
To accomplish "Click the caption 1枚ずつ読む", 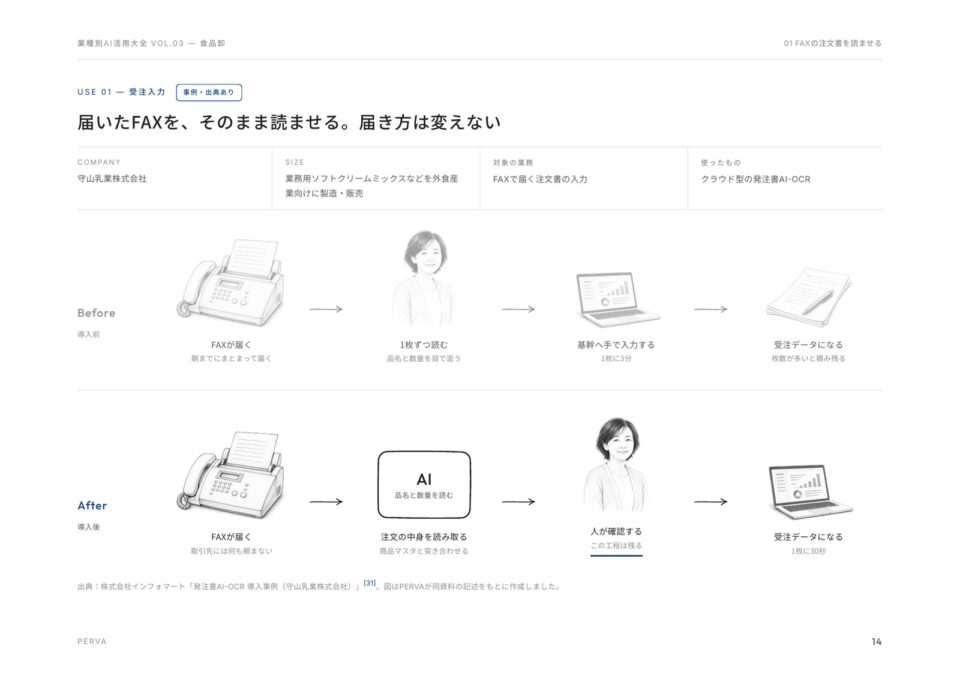I will (x=424, y=345).
